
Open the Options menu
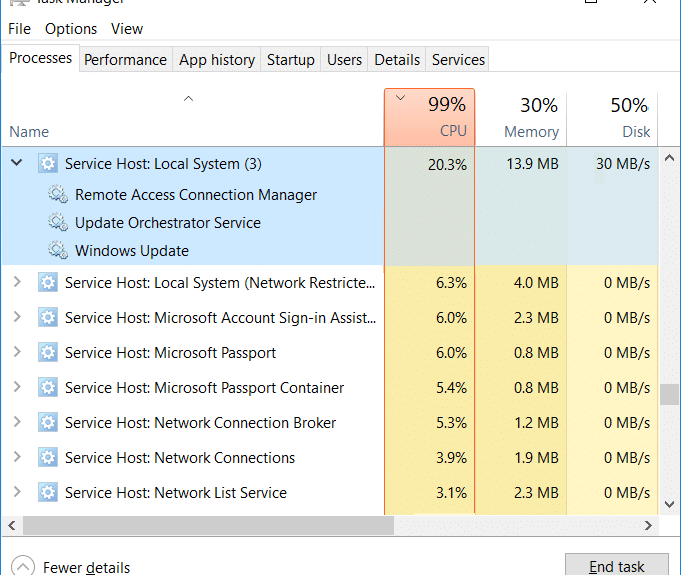pyautogui.click(x=71, y=29)
